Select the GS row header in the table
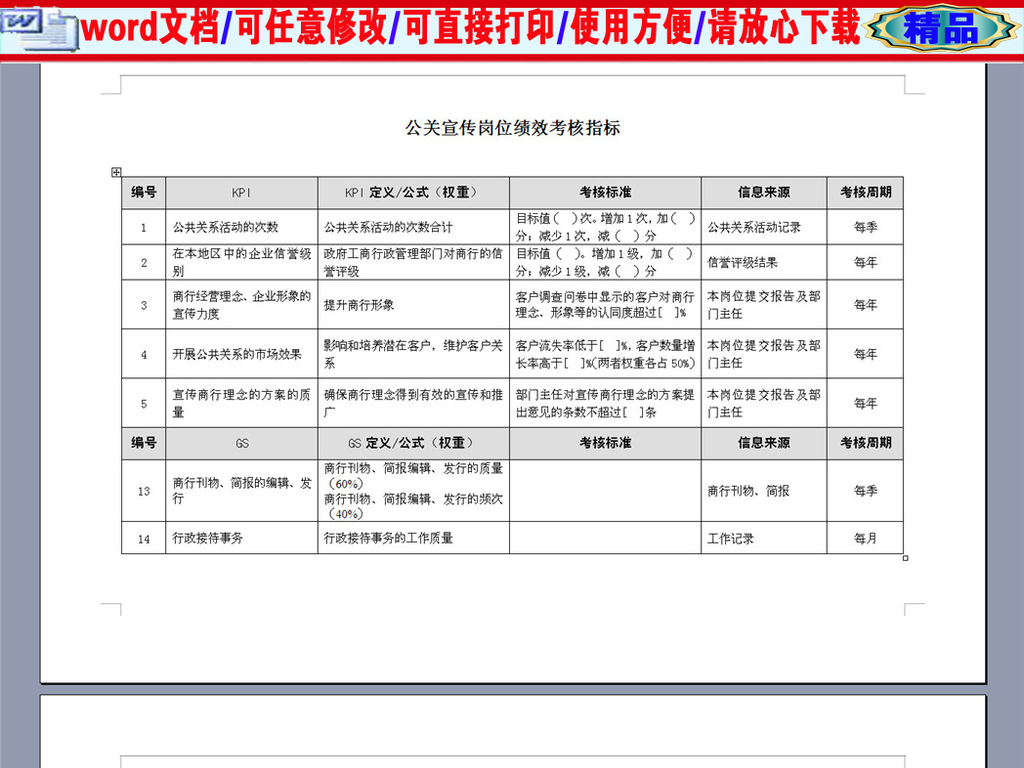The width and height of the screenshot is (1024, 768). [240, 443]
